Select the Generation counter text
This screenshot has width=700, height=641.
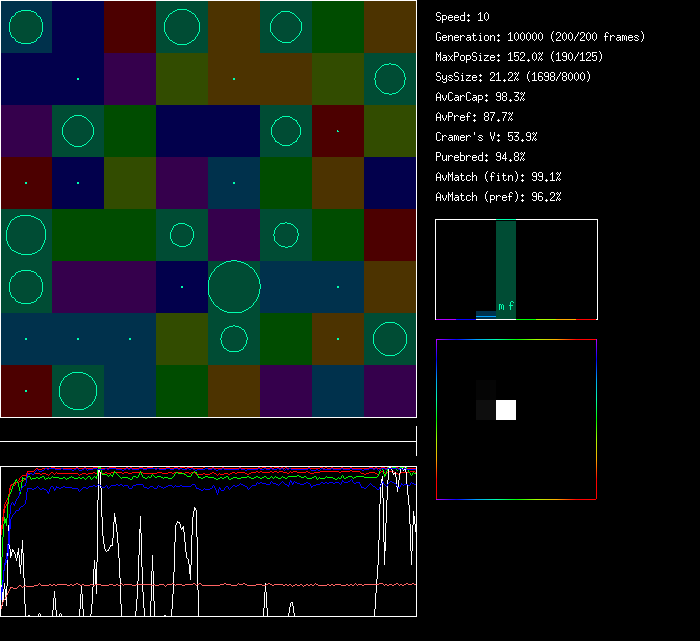click(x=540, y=37)
